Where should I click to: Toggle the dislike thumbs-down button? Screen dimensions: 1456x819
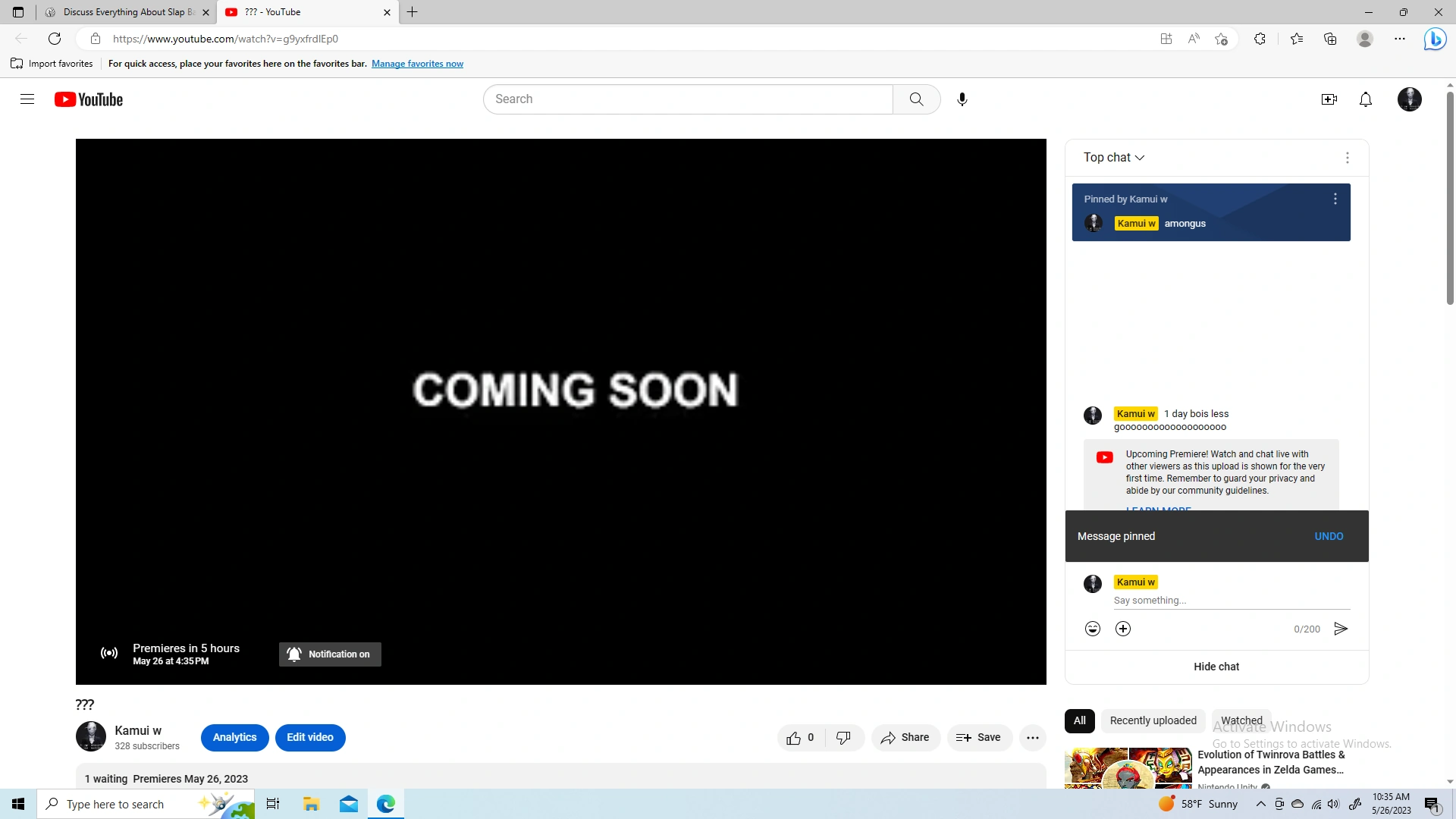pyautogui.click(x=843, y=738)
